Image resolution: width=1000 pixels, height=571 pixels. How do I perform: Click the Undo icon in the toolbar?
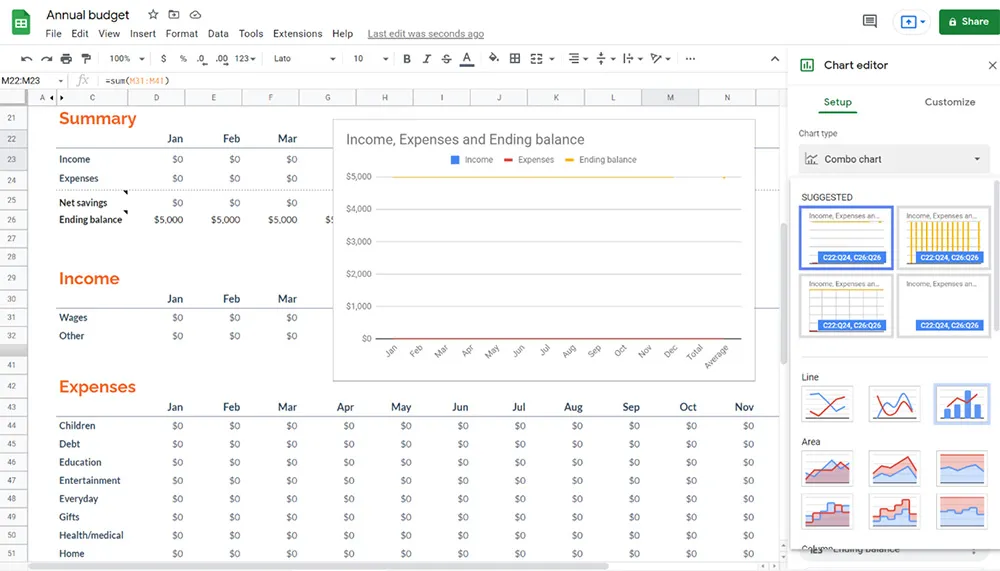pyautogui.click(x=27, y=59)
